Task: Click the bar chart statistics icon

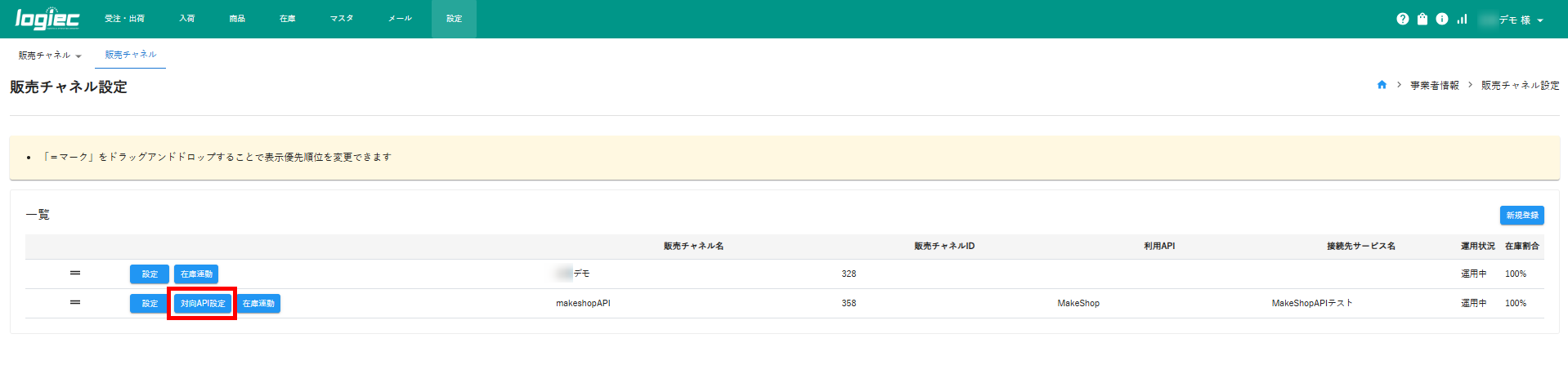Action: point(1462,19)
